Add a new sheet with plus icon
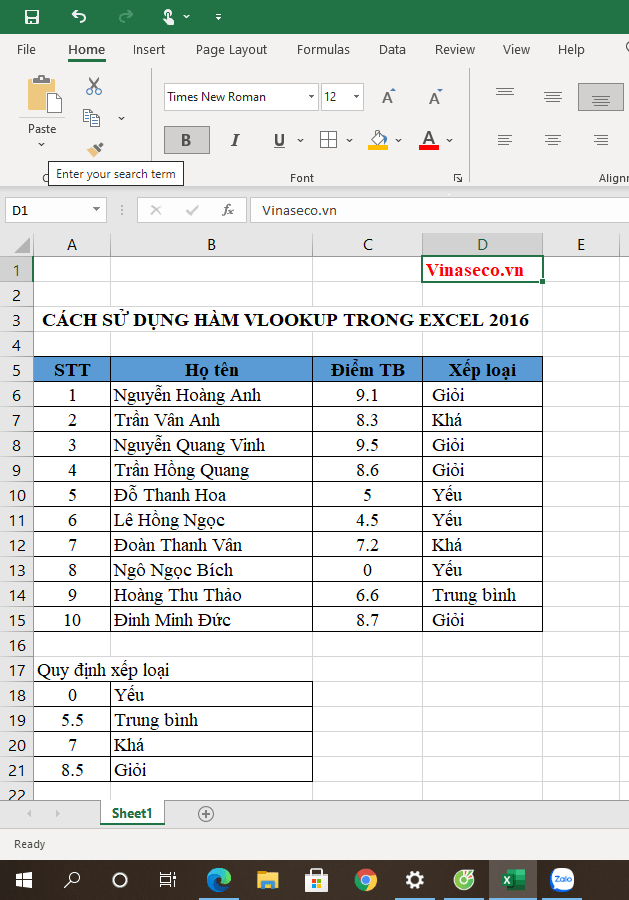This screenshot has width=629, height=900. pos(206,814)
